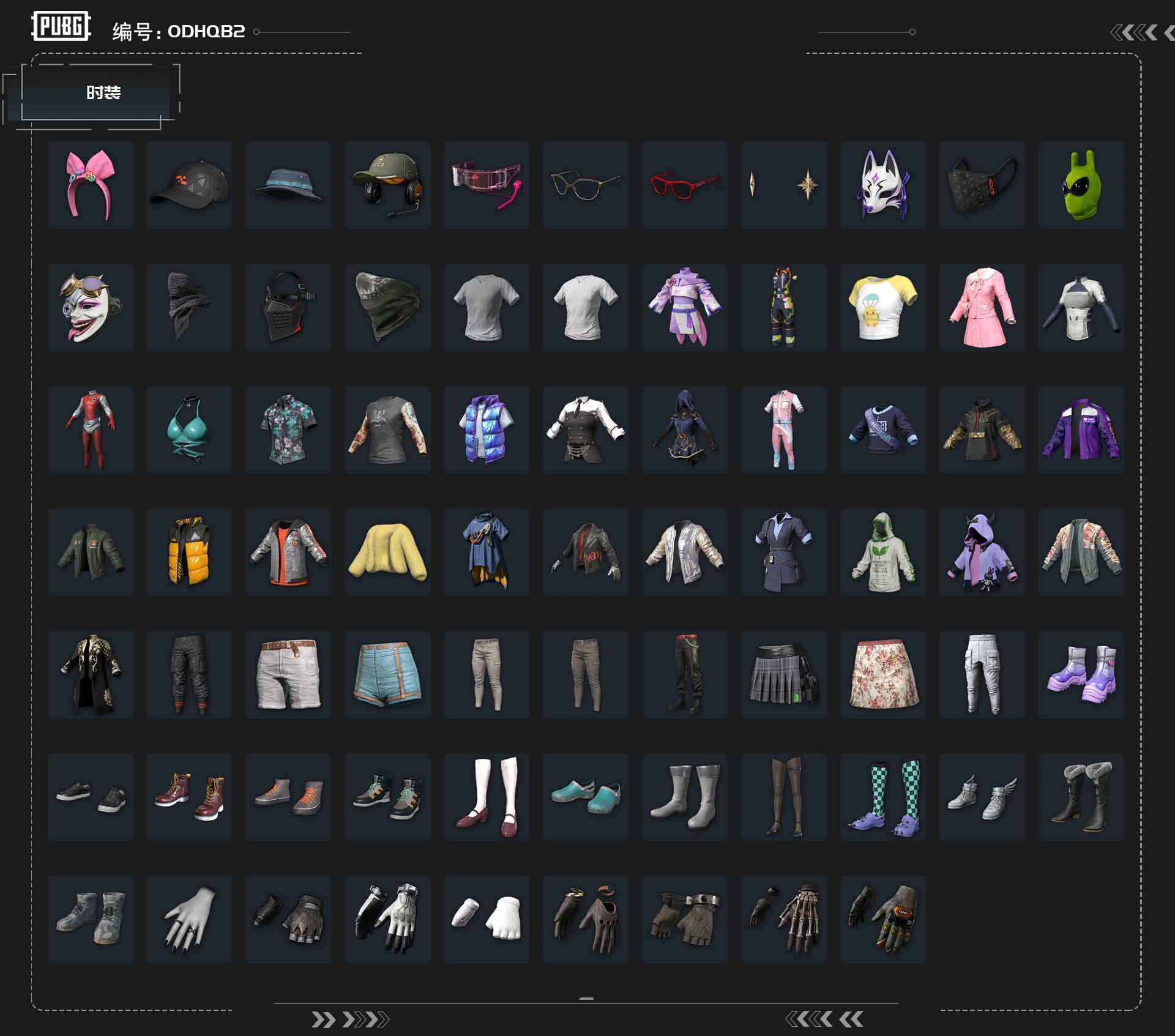Image resolution: width=1175 pixels, height=1036 pixels.
Task: Select the silver knee-high boots item
Action: pyautogui.click(x=685, y=797)
